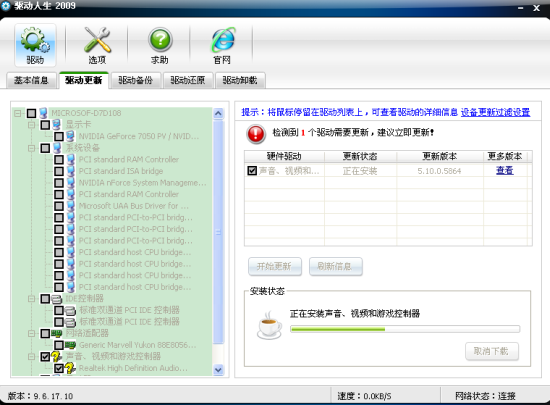Screen dimensions: 550x405
Task: Toggle the 显示卡 checkbox
Action: [x=45, y=124]
